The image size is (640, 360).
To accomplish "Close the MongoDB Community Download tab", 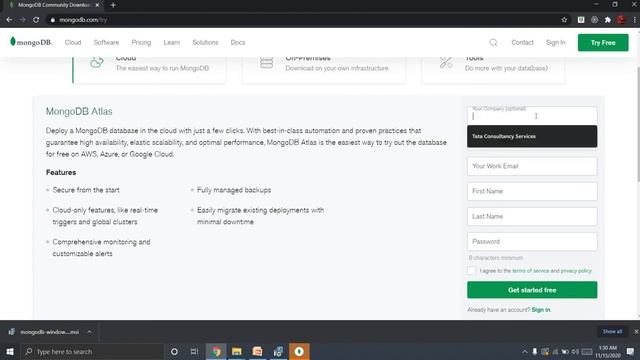I will pos(97,5).
